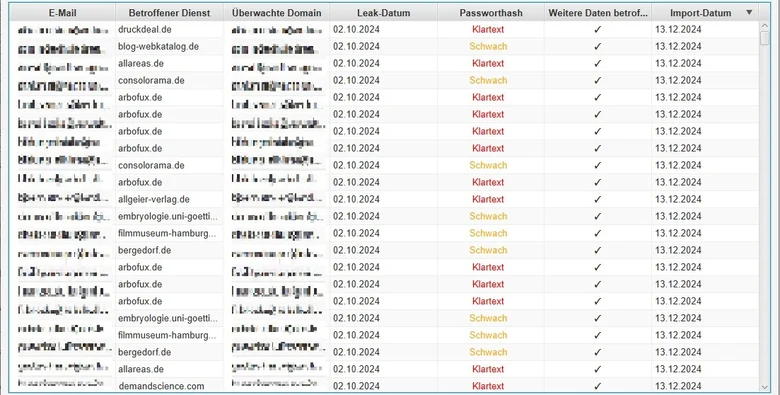The height and width of the screenshot is (395, 780).
Task: Click the blurred e-mail in the druckdeal.de row
Action: tap(63, 30)
